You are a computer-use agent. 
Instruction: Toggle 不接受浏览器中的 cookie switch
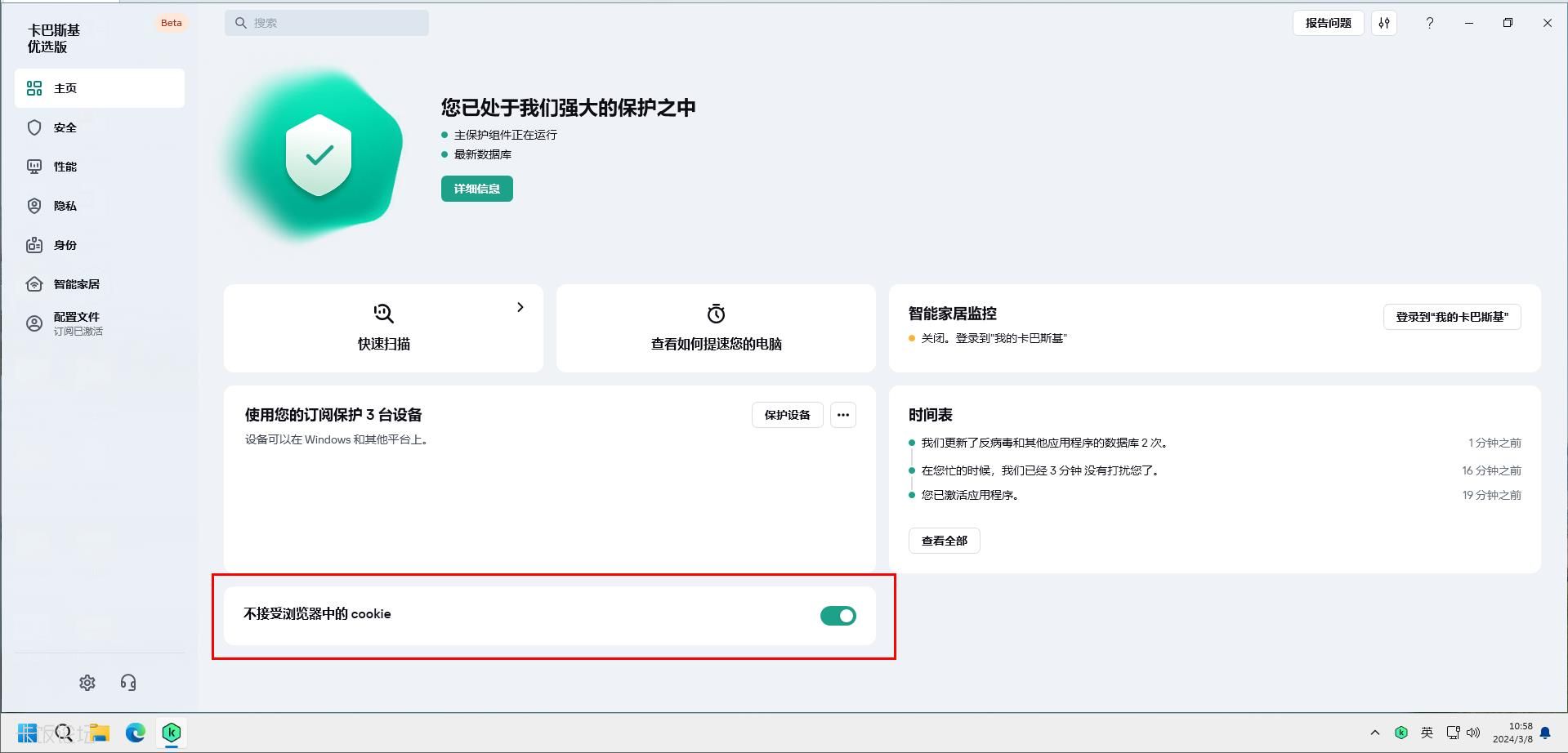point(838,616)
